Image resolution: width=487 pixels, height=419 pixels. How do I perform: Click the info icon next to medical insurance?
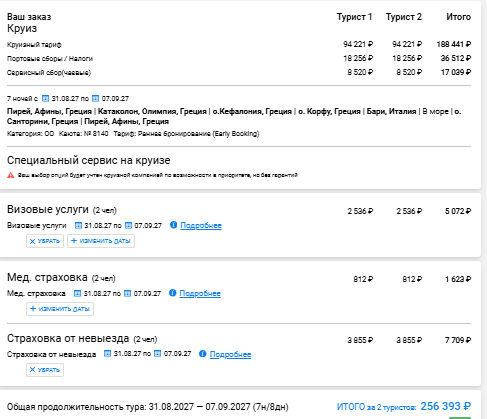172,293
